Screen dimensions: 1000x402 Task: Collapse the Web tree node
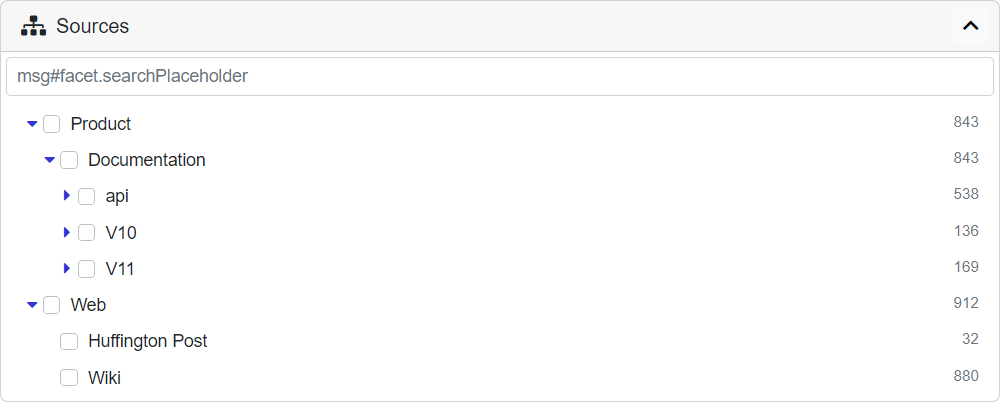coord(32,305)
